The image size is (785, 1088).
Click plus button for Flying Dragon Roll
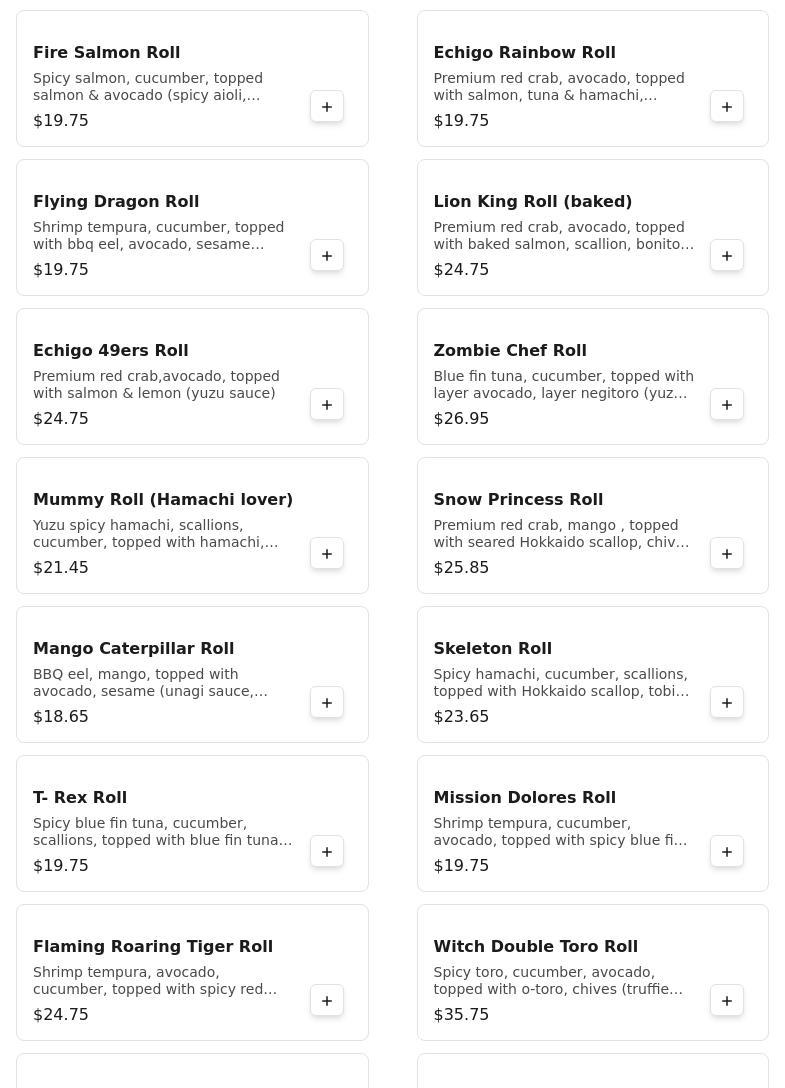coord(327,256)
